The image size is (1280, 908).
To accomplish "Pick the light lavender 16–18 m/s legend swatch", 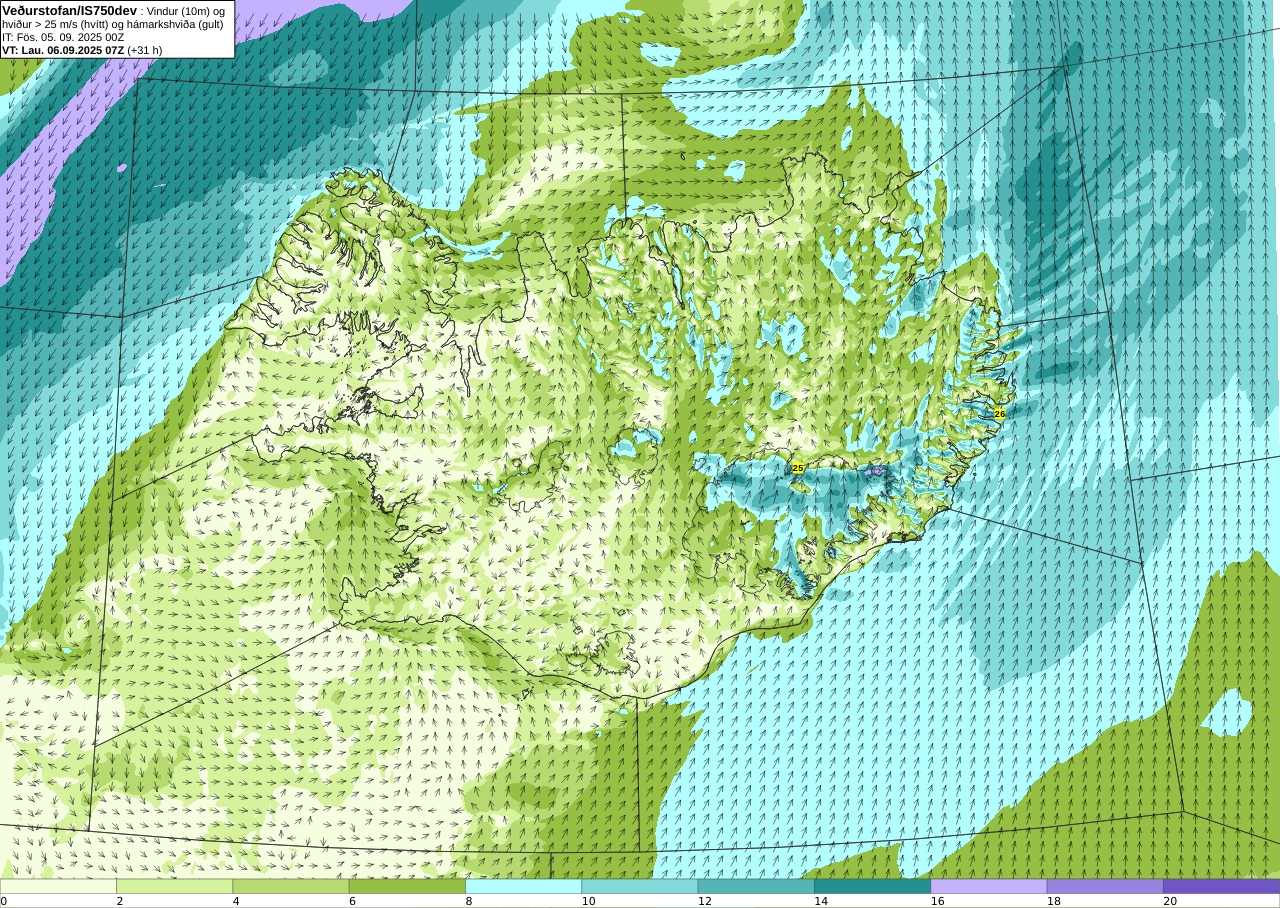I will [x=989, y=886].
